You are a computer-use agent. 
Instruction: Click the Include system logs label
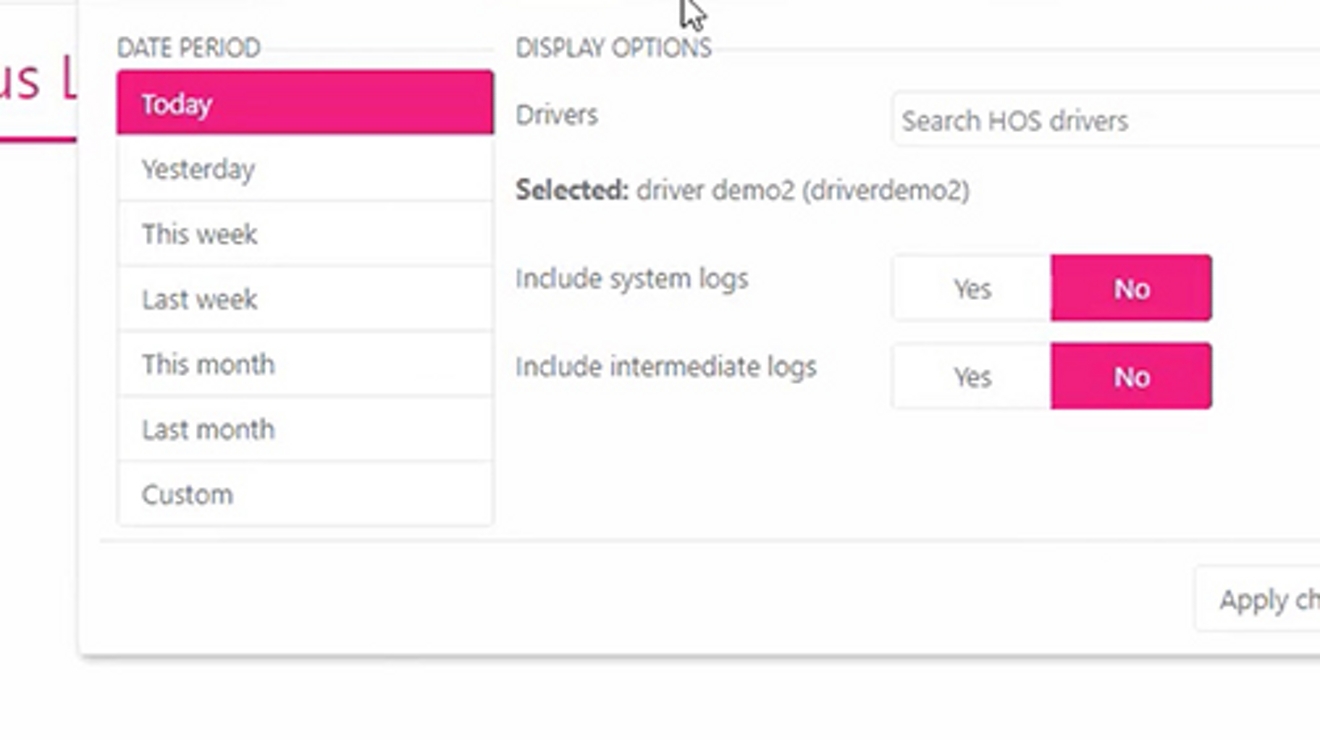coord(632,279)
